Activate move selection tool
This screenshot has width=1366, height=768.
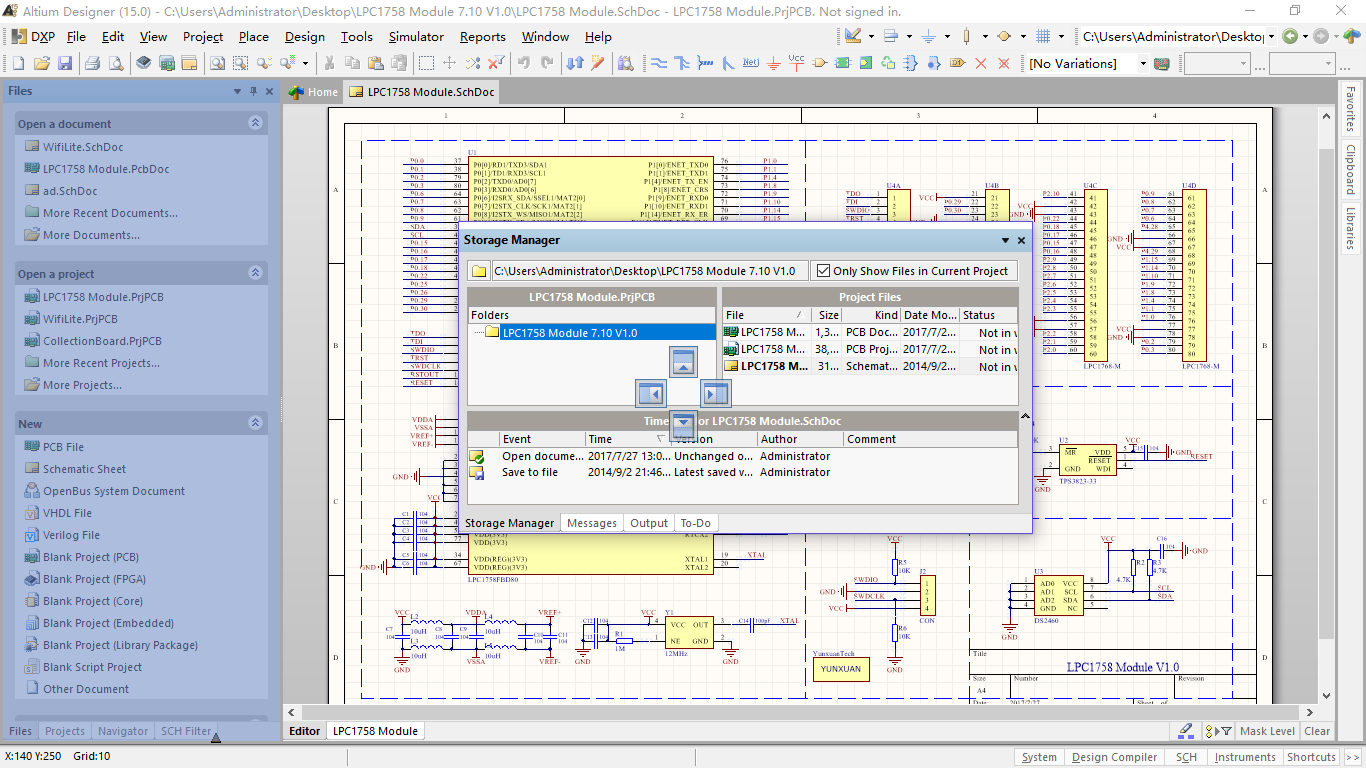click(449, 63)
